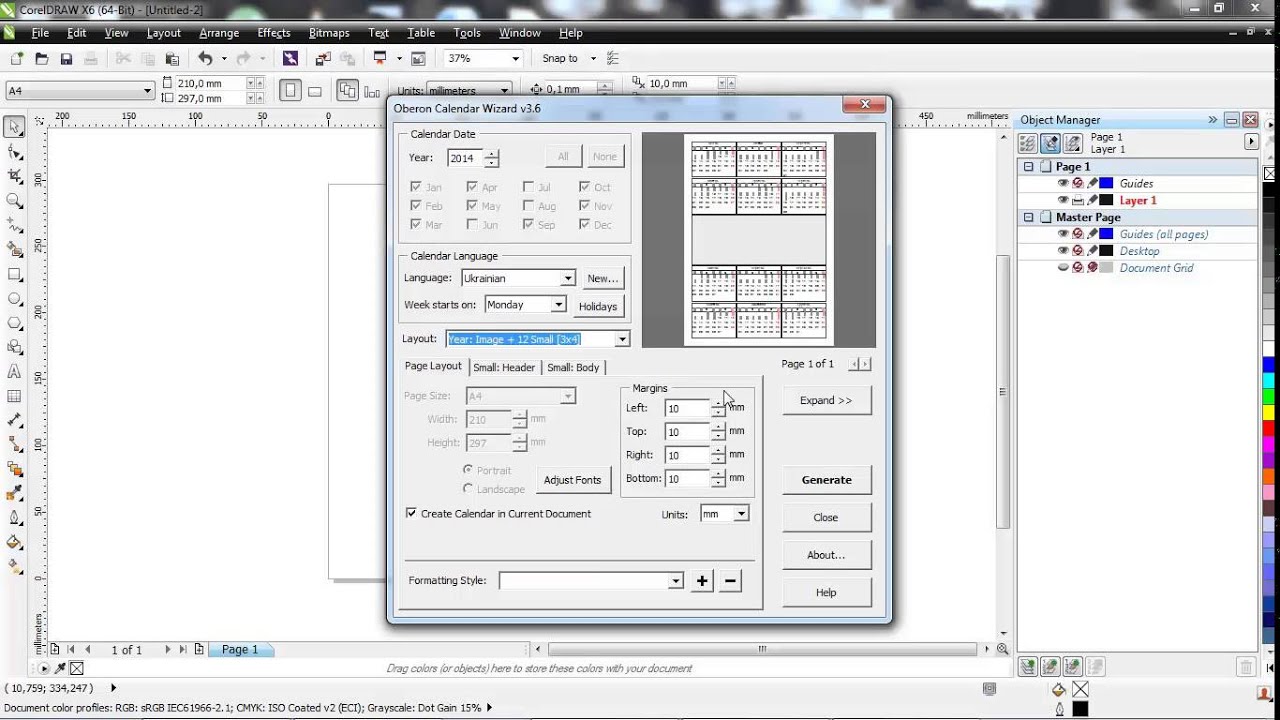Open the Margins Units mm dropdown
1280x720 pixels.
tap(741, 513)
